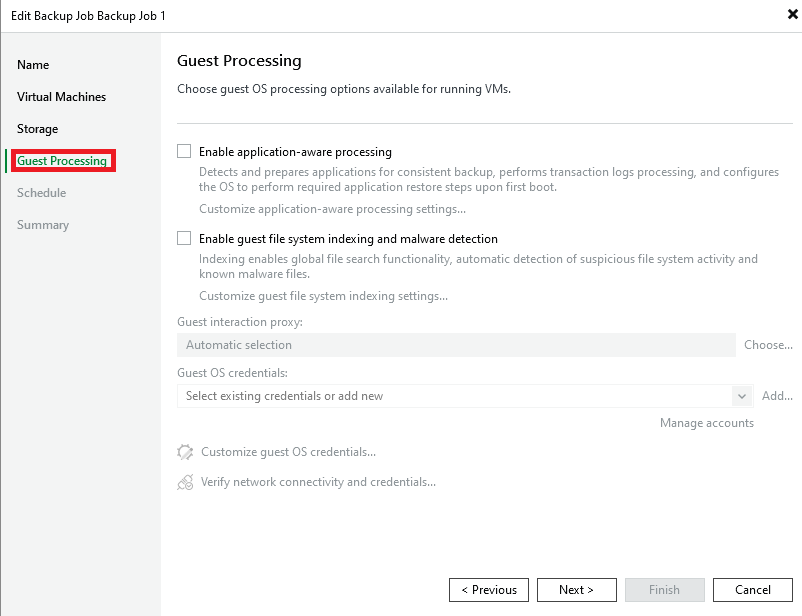This screenshot has height=616, width=802.
Task: Click the Previous button
Action: 488,590
